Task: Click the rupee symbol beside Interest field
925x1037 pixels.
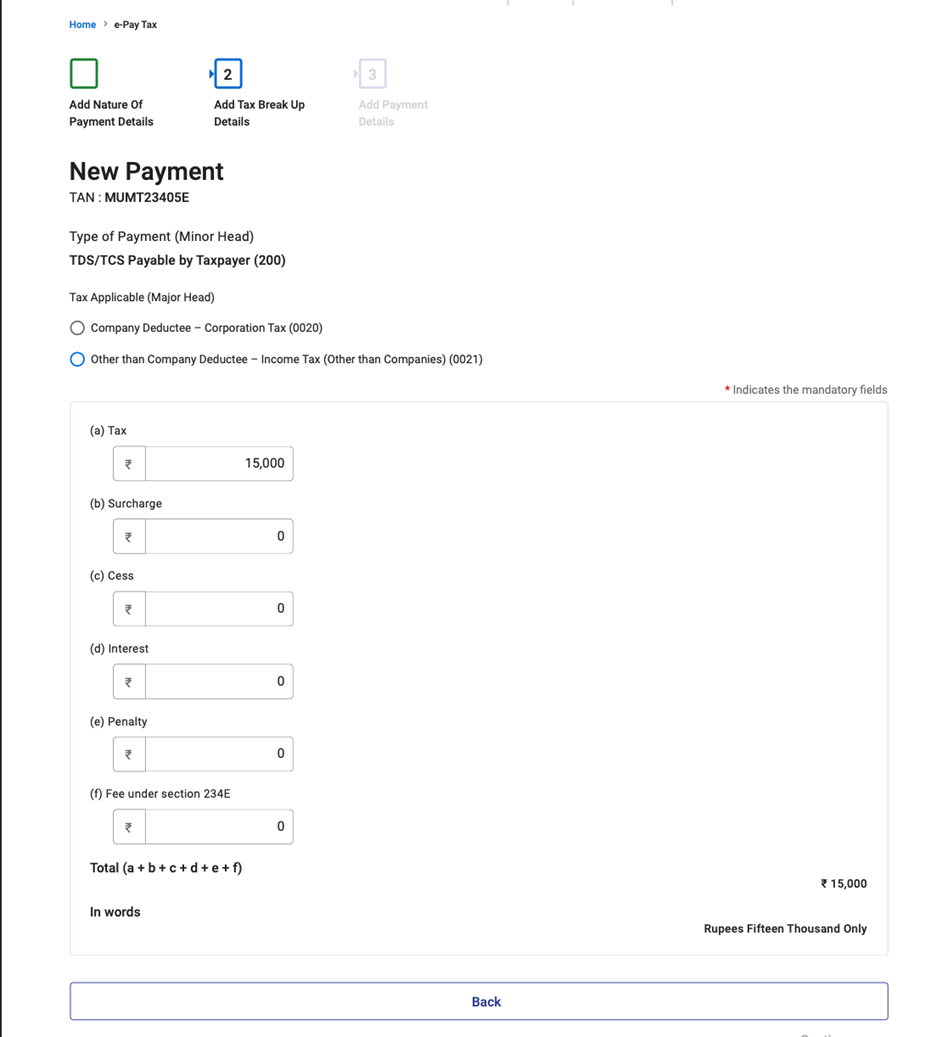Action: tap(129, 681)
